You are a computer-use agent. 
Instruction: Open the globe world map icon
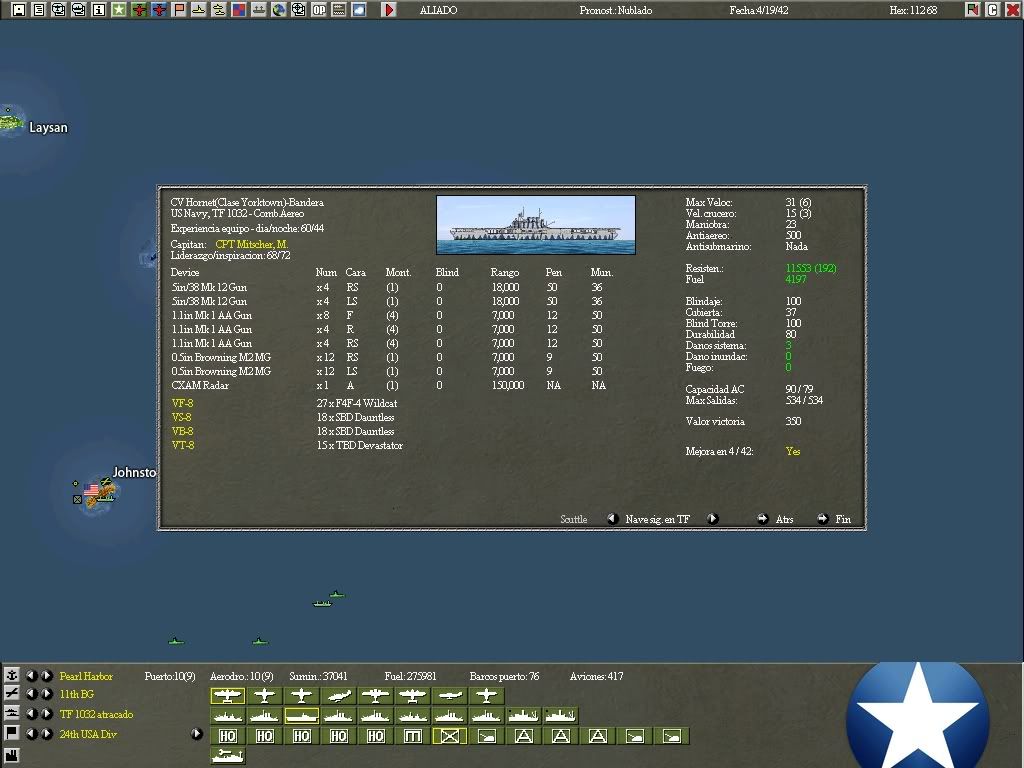click(x=279, y=10)
